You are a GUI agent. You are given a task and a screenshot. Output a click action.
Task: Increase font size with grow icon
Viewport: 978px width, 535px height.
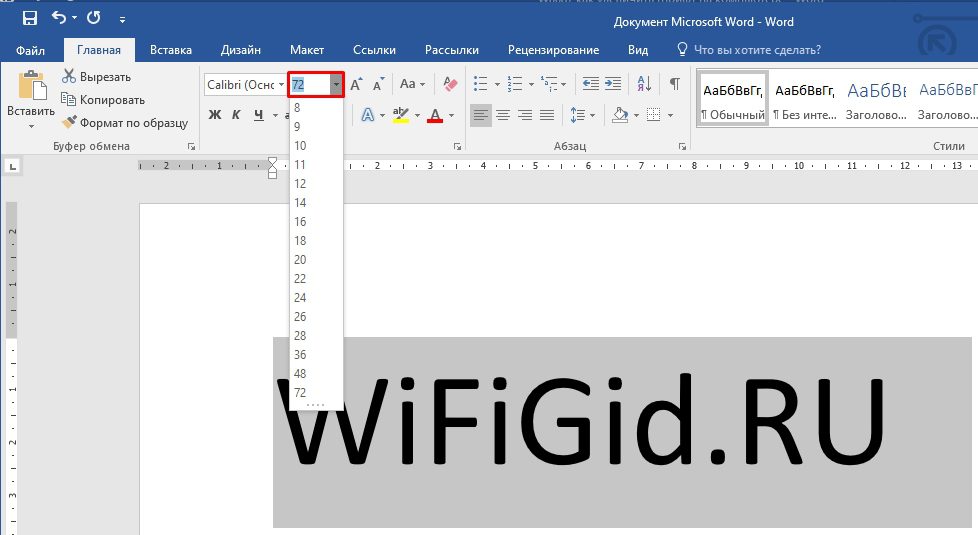356,84
